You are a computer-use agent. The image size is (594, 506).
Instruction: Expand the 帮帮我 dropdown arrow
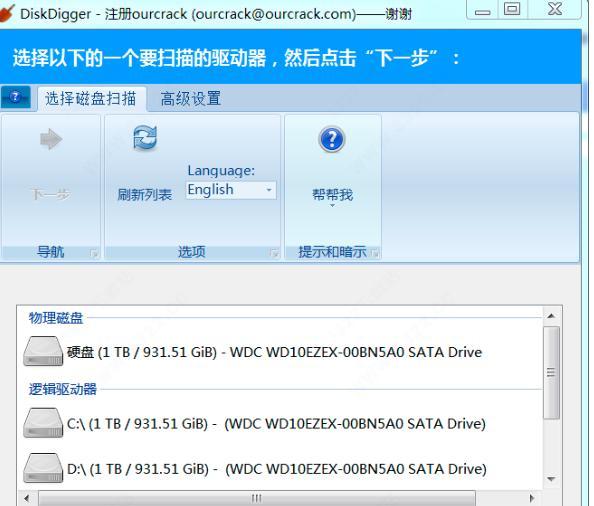(332, 206)
